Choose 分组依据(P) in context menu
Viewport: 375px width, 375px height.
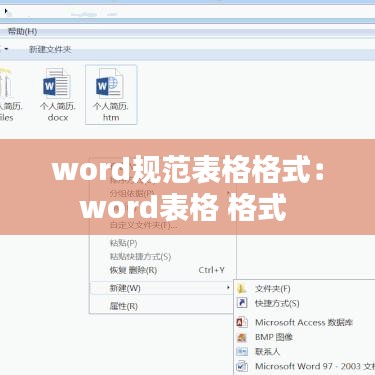point(132,193)
